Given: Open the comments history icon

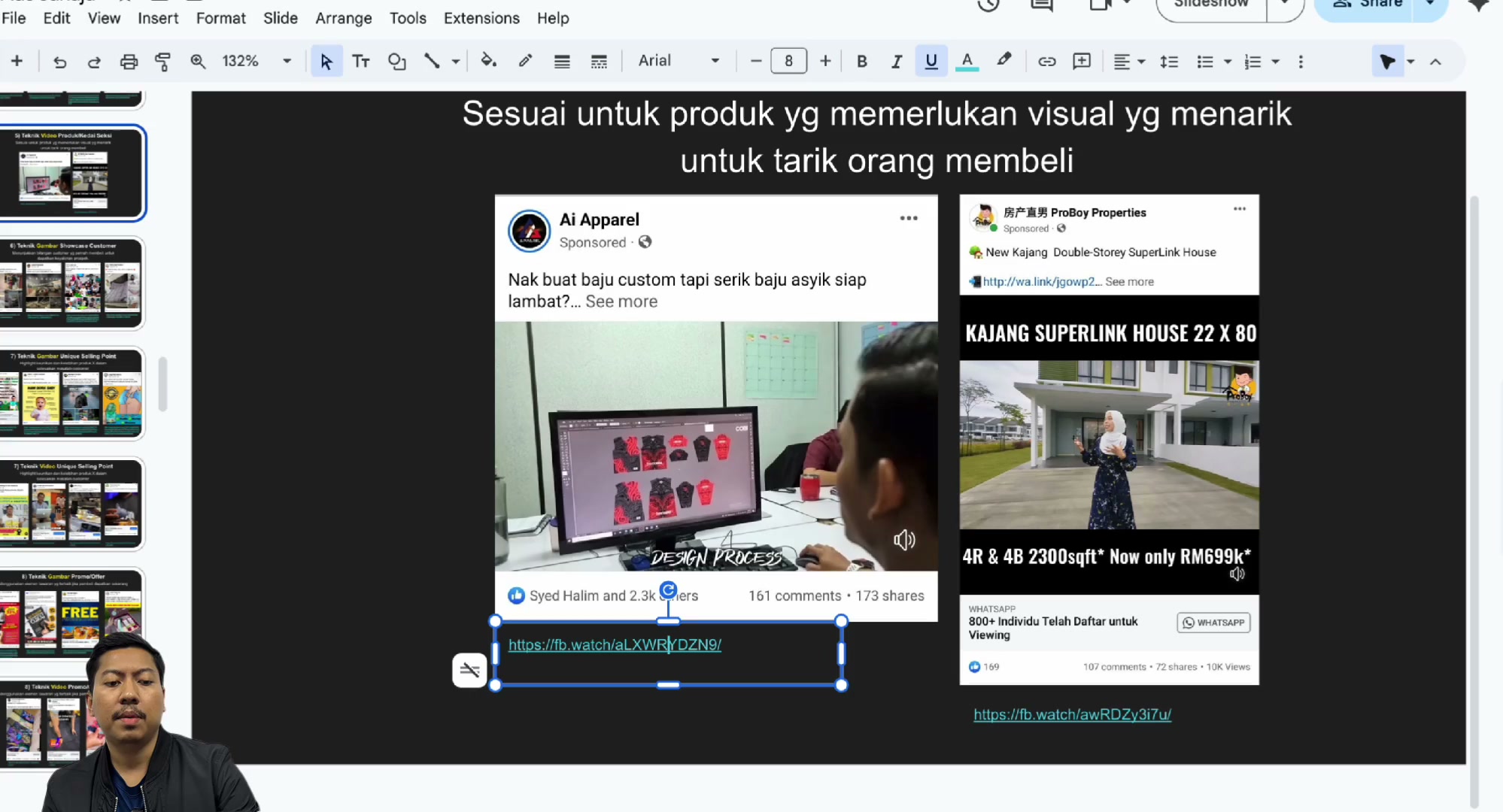Looking at the screenshot, I should (1042, 5).
